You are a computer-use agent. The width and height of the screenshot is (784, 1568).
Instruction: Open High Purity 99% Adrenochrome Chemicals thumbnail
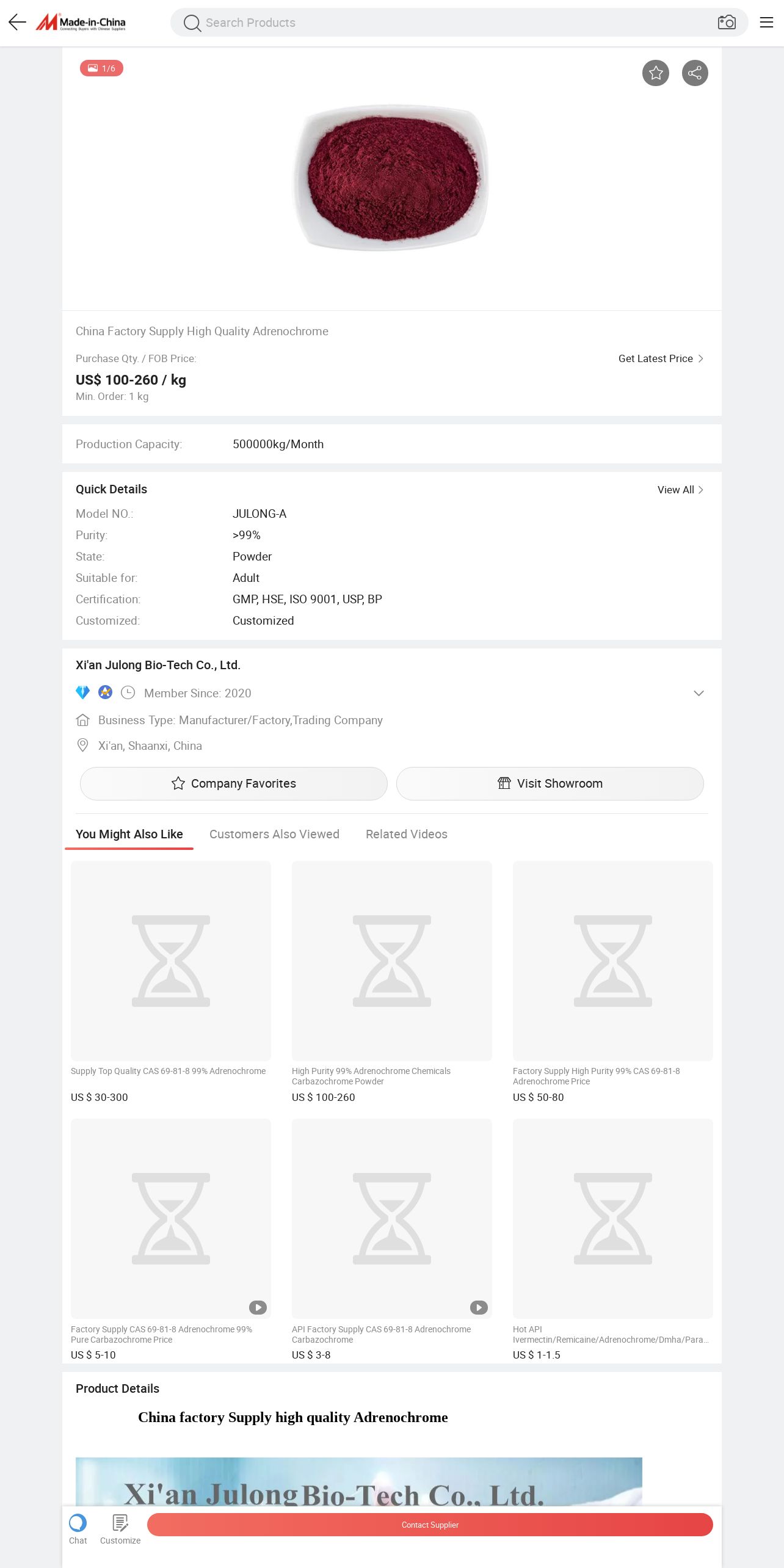[x=392, y=961]
